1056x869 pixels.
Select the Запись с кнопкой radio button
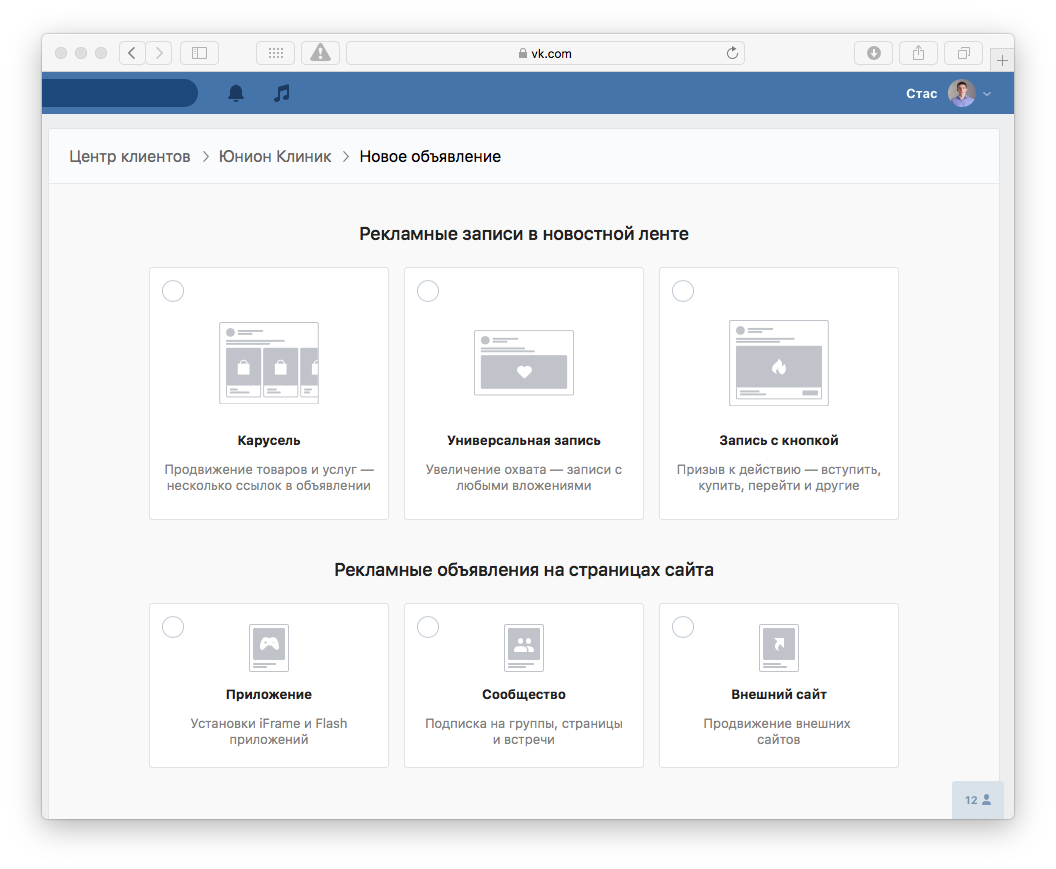tap(683, 291)
